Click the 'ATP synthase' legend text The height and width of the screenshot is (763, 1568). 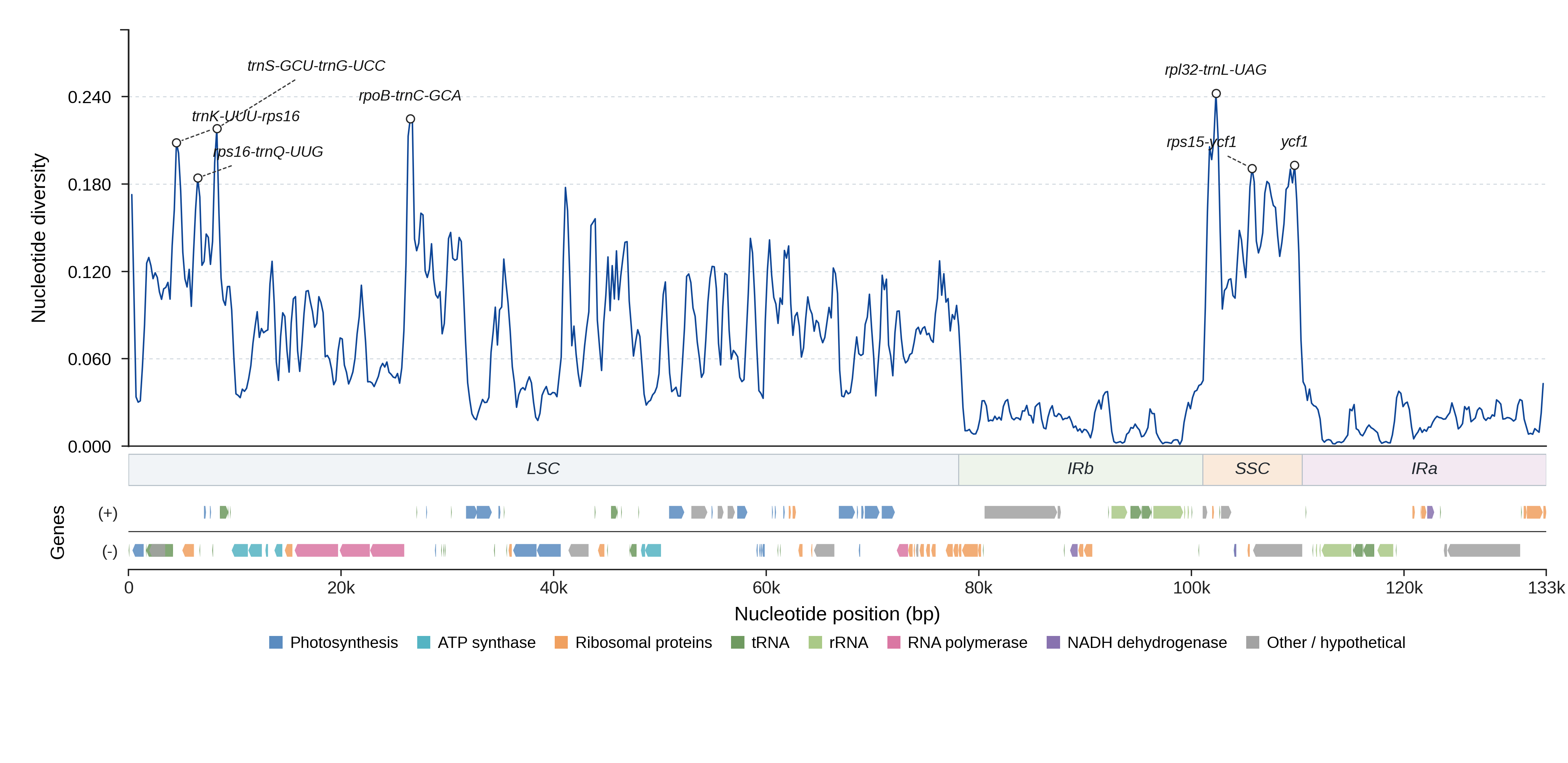(487, 642)
